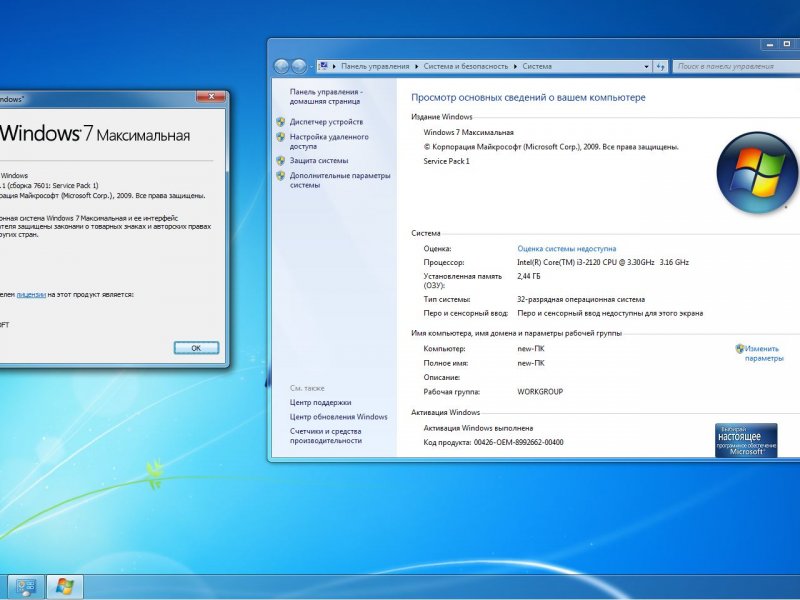Open Центр обновления Windows link
Image resolution: width=800 pixels, height=600 pixels.
point(339,417)
